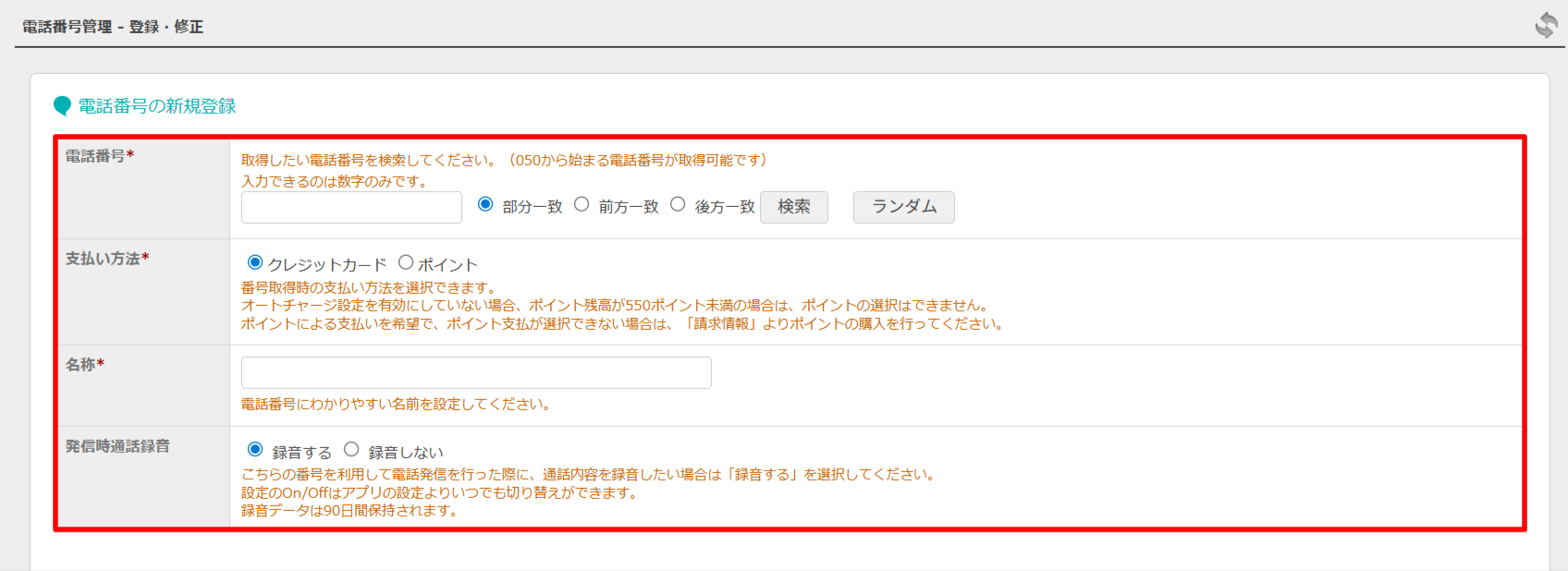Click the ランダム button

coord(904,207)
